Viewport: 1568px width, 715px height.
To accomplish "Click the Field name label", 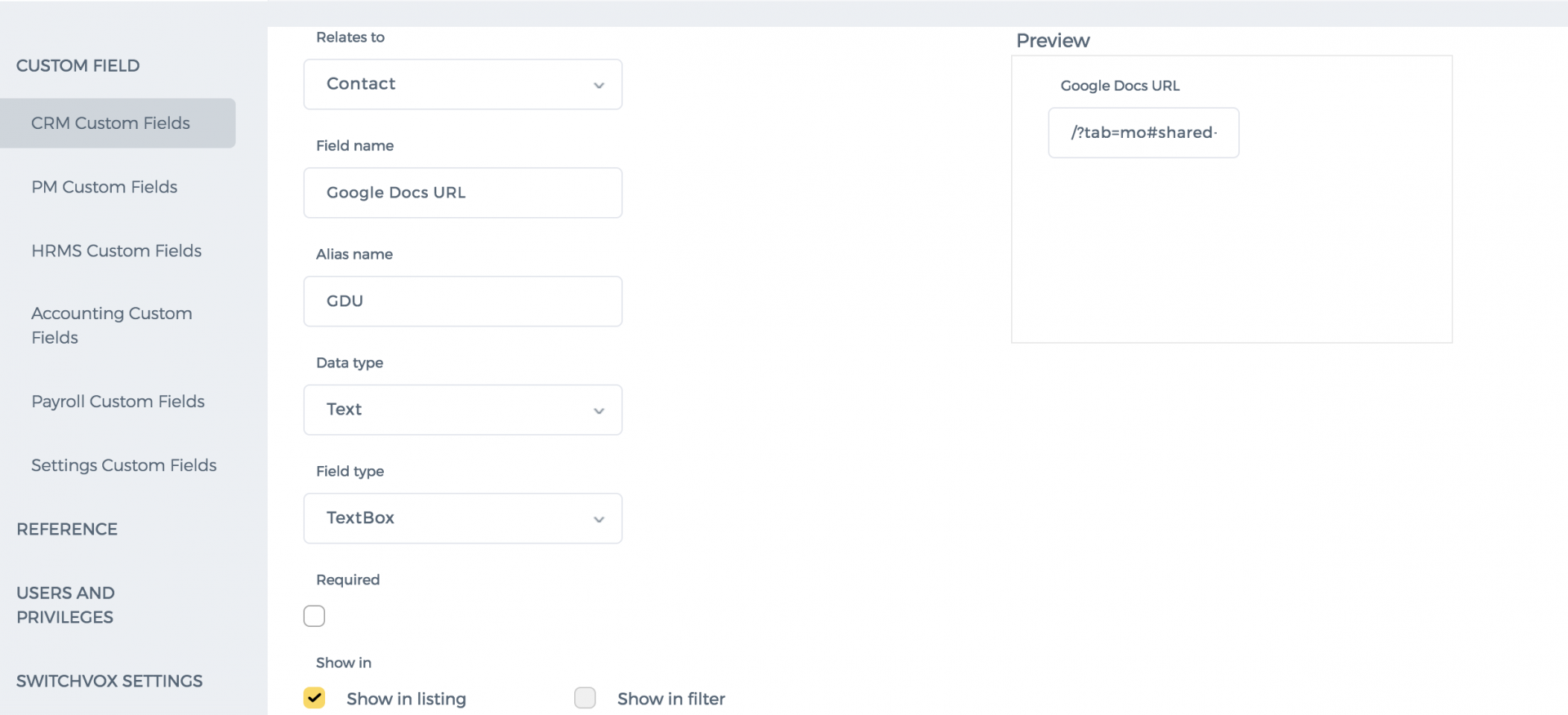I will click(354, 146).
